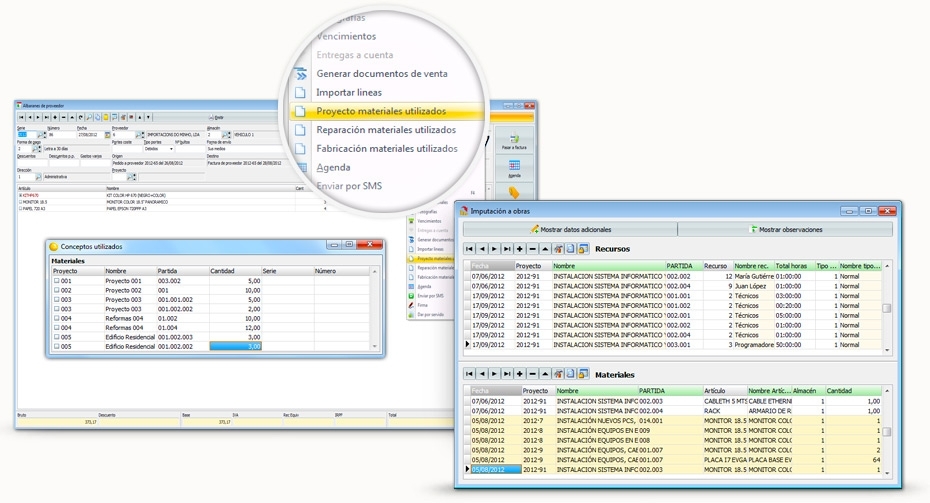Remove row with minus in Recursos navigator
Viewport: 930px width, 503px height.
point(532,249)
